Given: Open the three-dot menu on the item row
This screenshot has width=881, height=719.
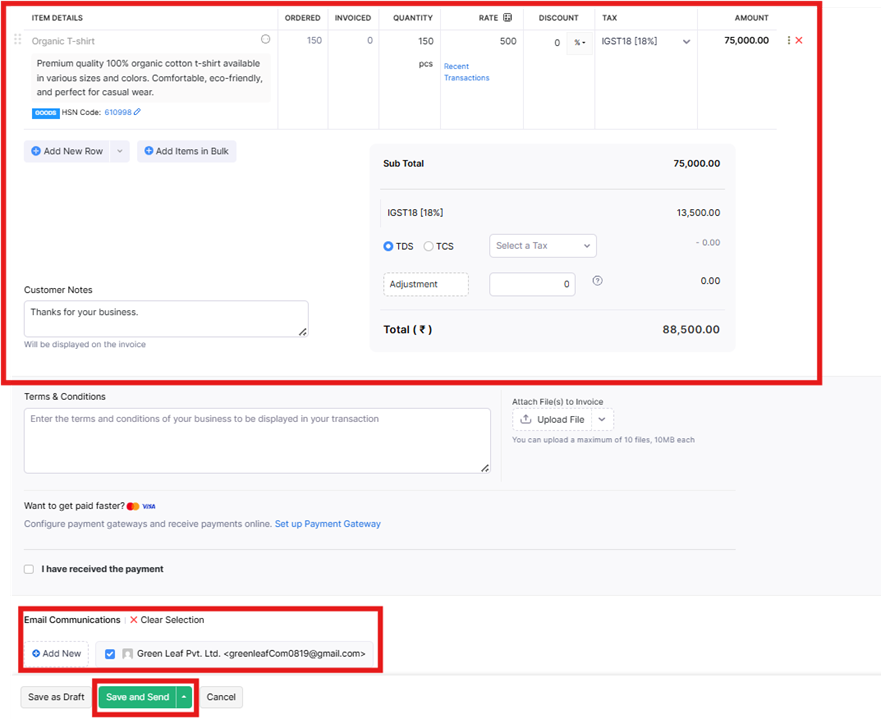Looking at the screenshot, I should pyautogui.click(x=787, y=40).
